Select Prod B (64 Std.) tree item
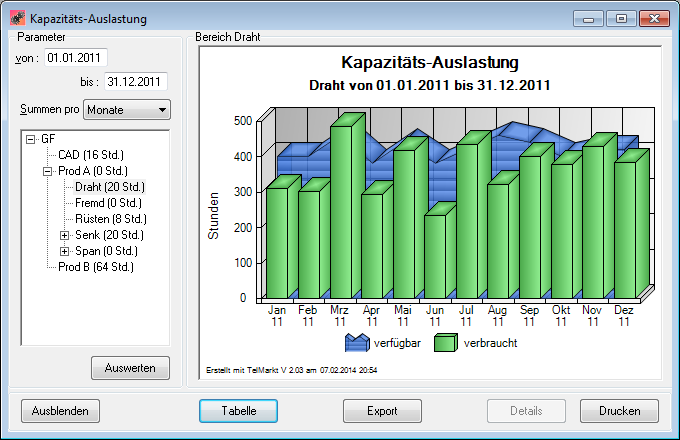 [96, 267]
